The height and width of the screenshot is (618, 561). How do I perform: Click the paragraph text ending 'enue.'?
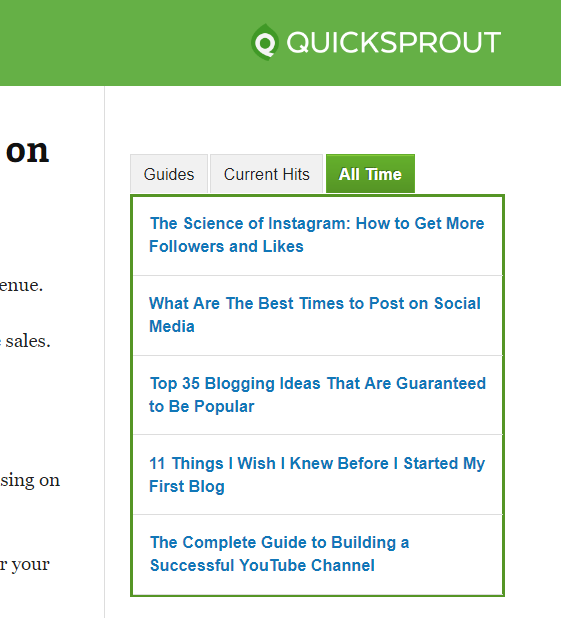coord(21,285)
